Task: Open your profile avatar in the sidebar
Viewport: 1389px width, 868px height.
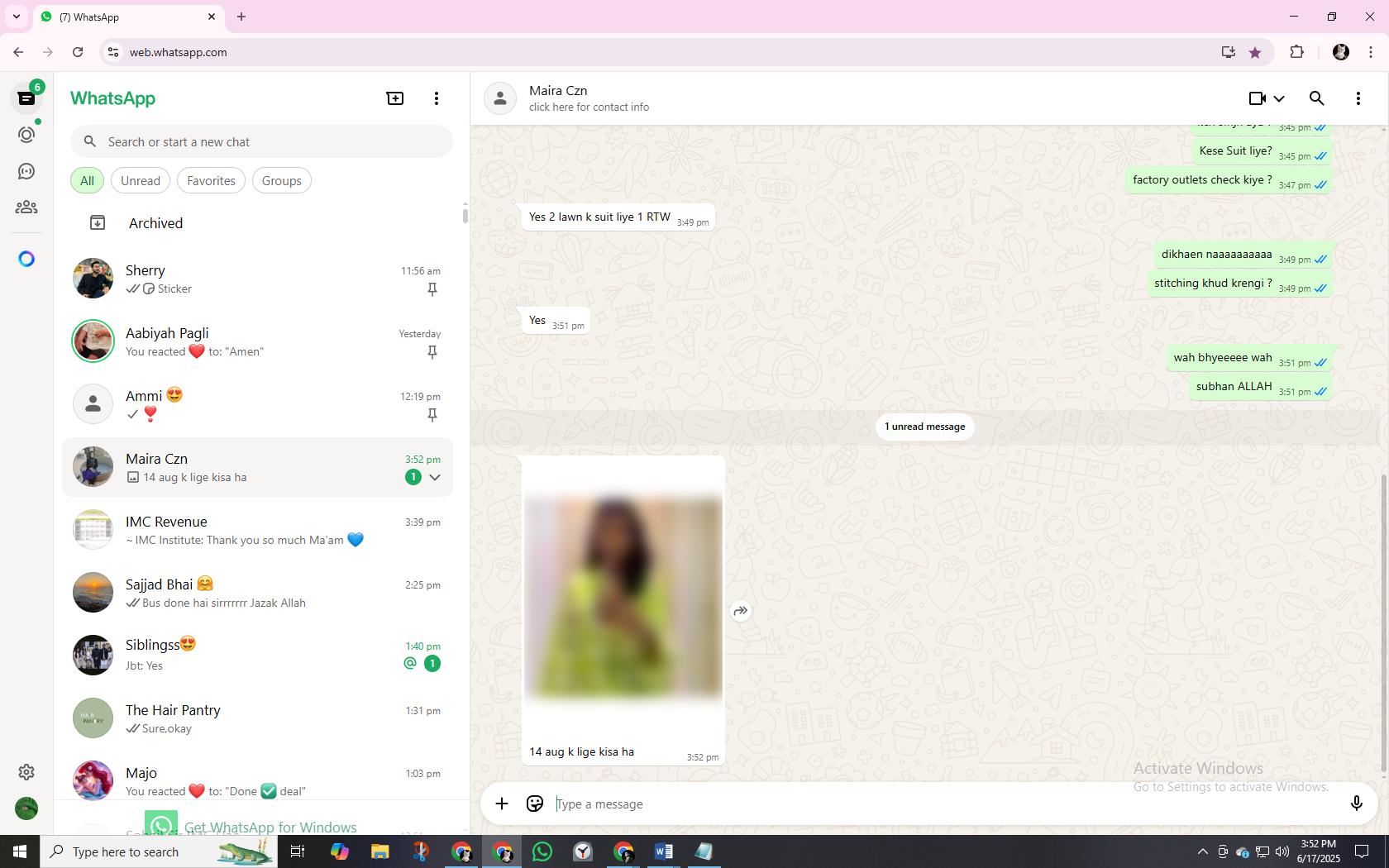Action: point(26,808)
